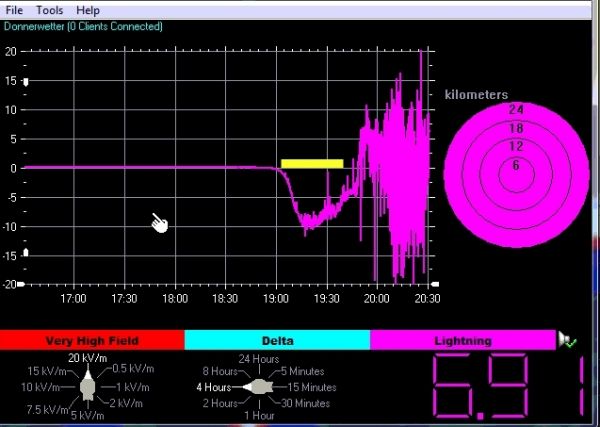Open the File menu

(15, 10)
